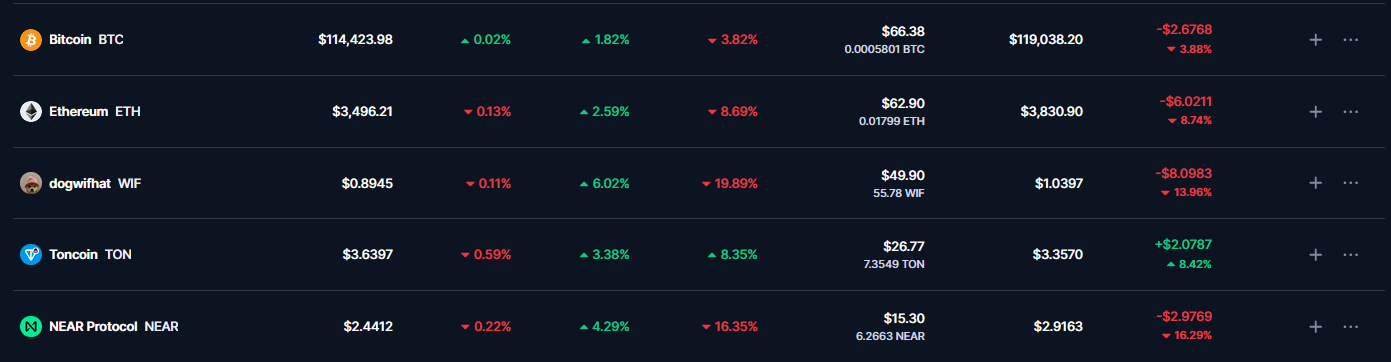
Task: Open the dogwifhat row more options menu
Action: tap(1351, 183)
